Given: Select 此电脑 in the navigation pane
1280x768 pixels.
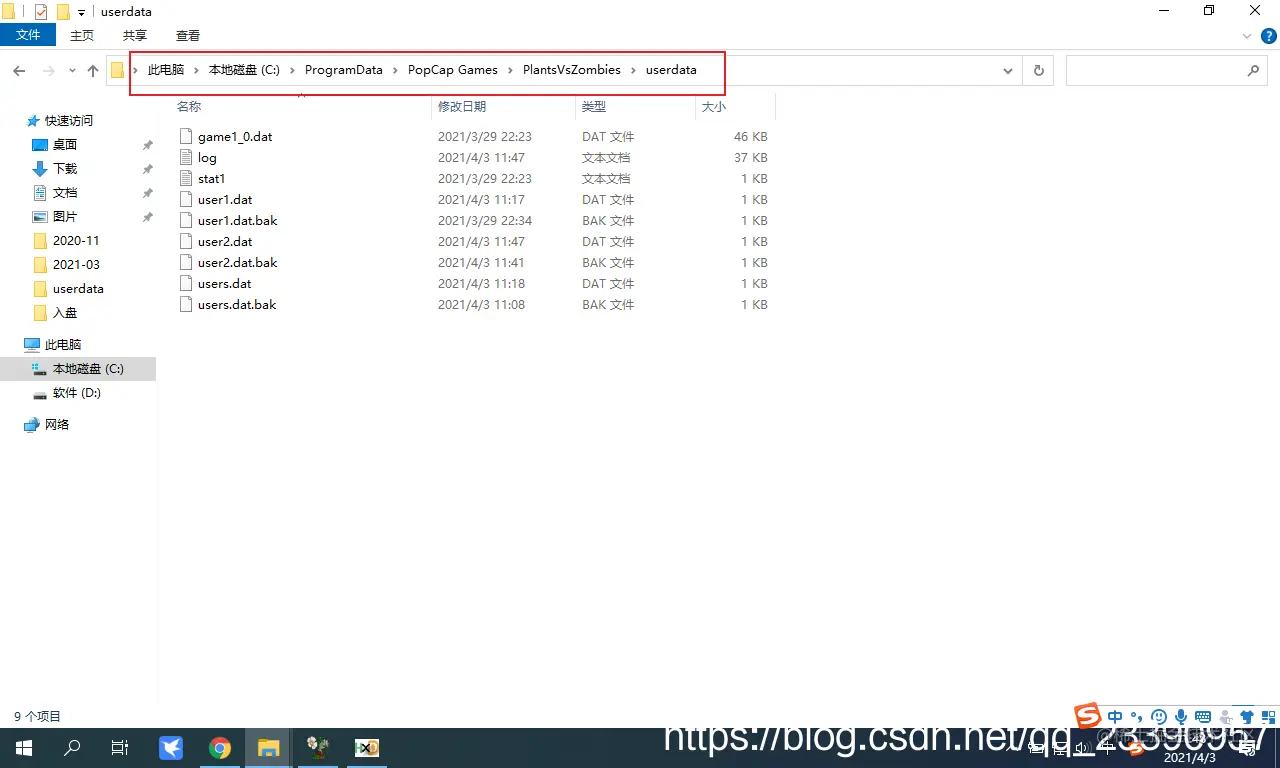Looking at the screenshot, I should [x=63, y=344].
